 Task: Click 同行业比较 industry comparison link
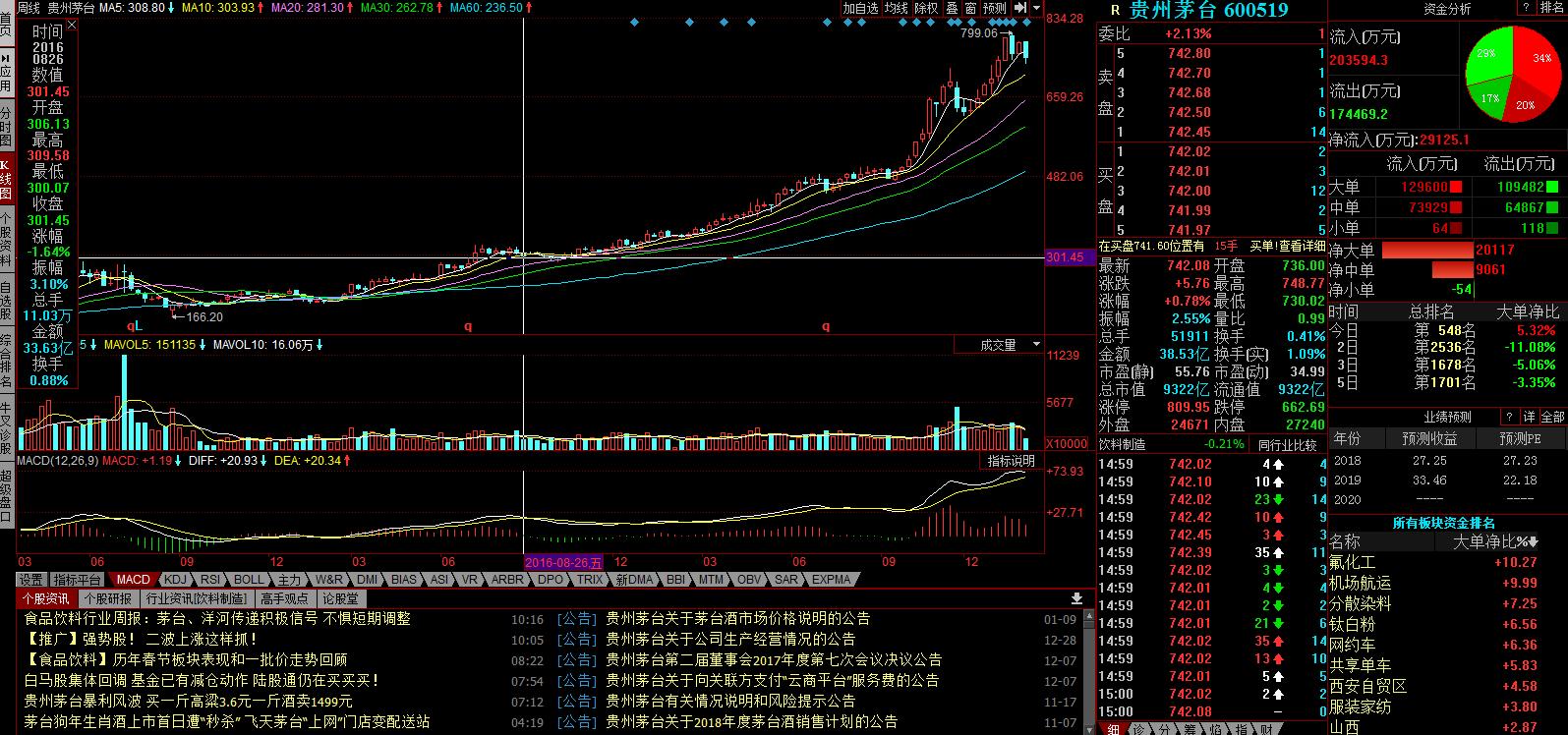click(1287, 444)
